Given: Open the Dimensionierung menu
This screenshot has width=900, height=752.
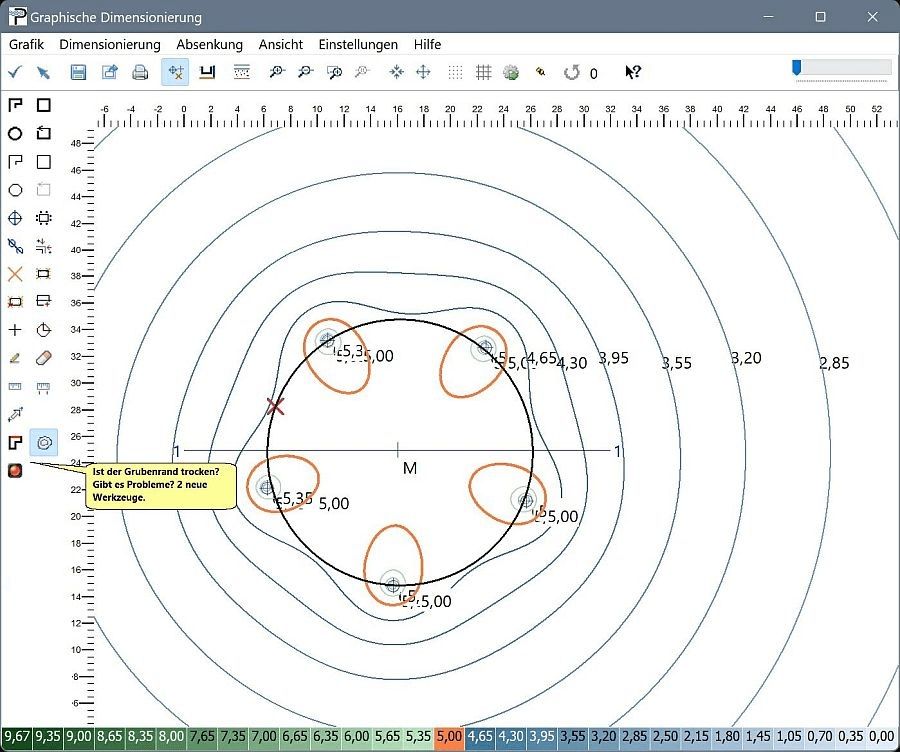Looking at the screenshot, I should pyautogui.click(x=110, y=44).
